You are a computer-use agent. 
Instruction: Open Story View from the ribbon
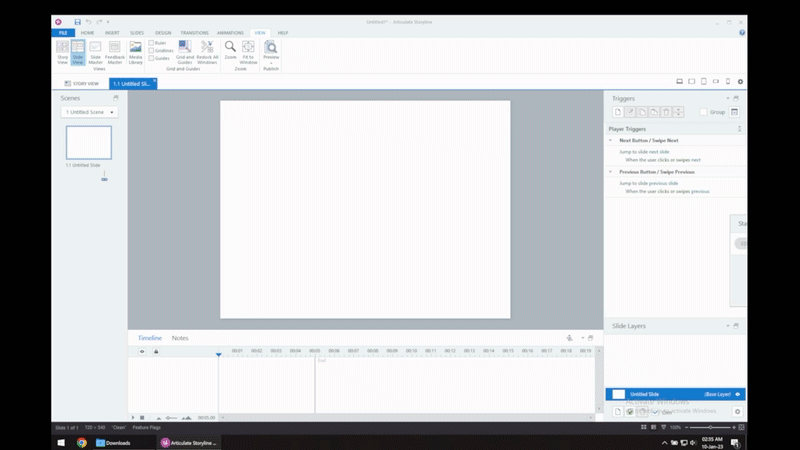tap(62, 51)
